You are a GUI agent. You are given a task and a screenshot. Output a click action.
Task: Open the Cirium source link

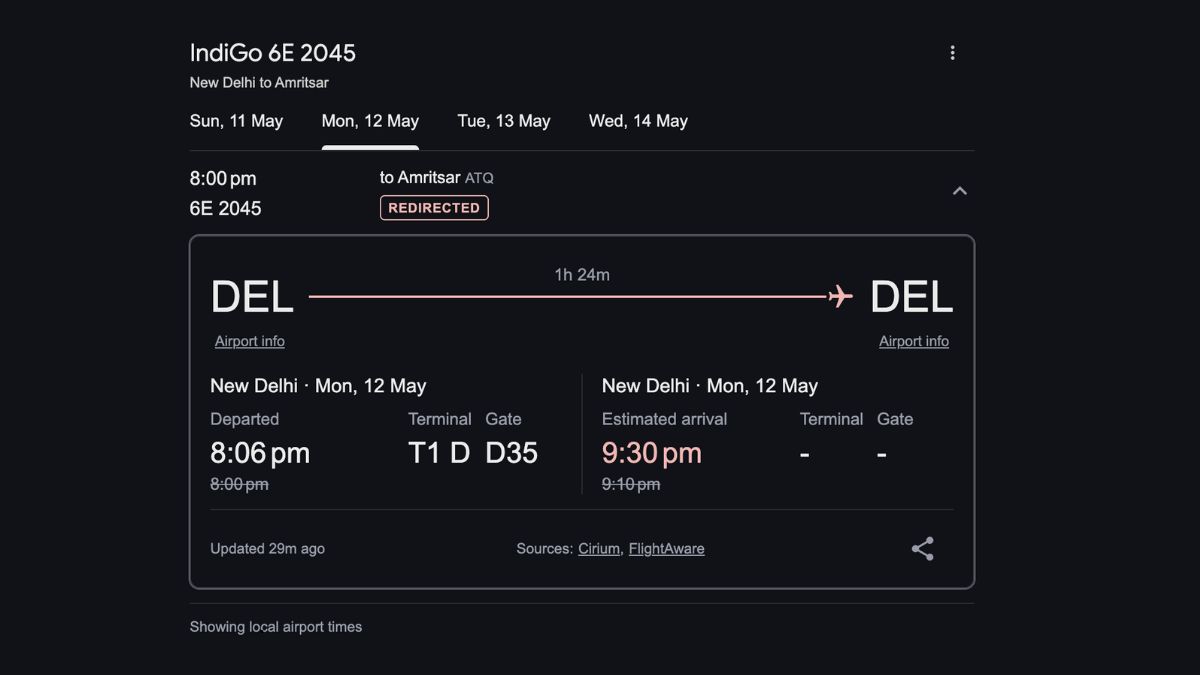point(599,549)
